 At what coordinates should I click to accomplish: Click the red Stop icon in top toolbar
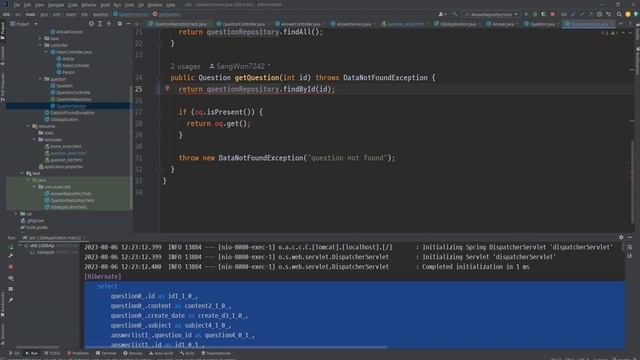(553, 14)
